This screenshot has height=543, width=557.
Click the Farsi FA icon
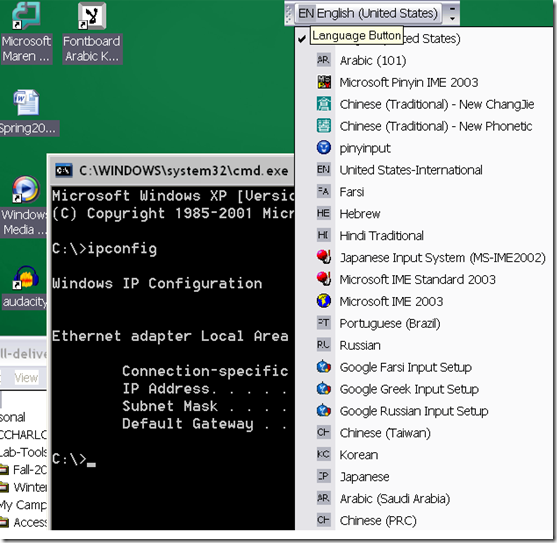(324, 191)
